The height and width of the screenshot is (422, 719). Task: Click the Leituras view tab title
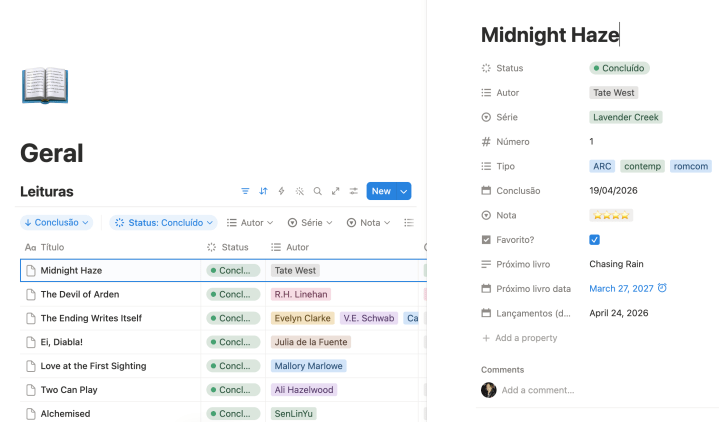click(46, 191)
